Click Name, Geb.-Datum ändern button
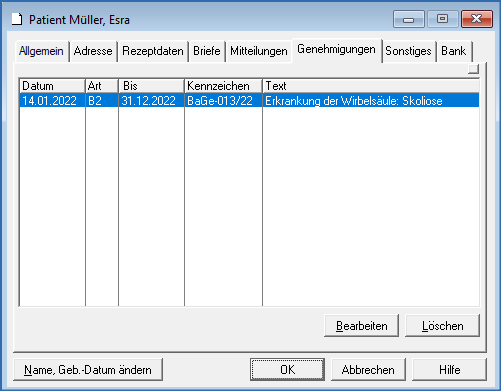The image size is (501, 391). (88, 370)
